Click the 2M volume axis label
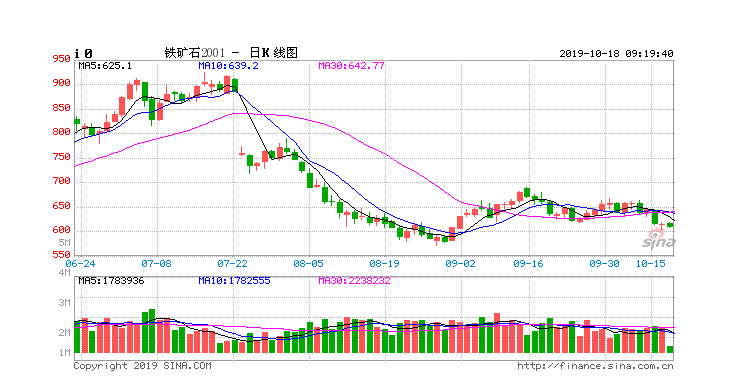The width and height of the screenshot is (733, 387). point(65,333)
